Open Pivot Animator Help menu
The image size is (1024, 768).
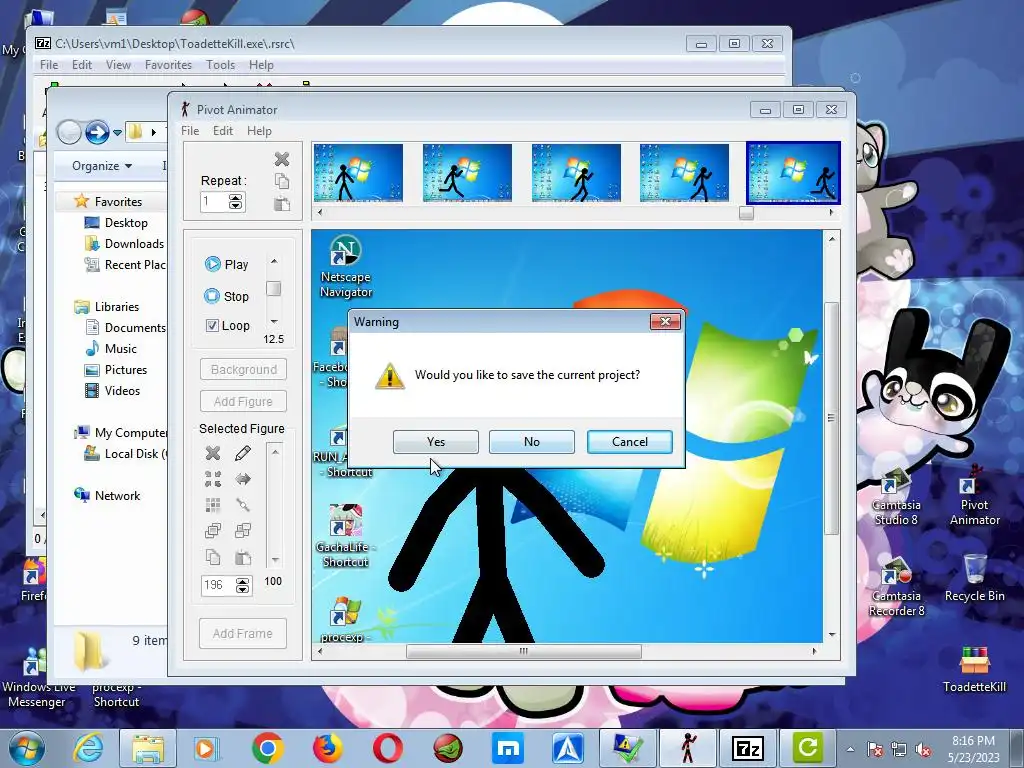[259, 131]
